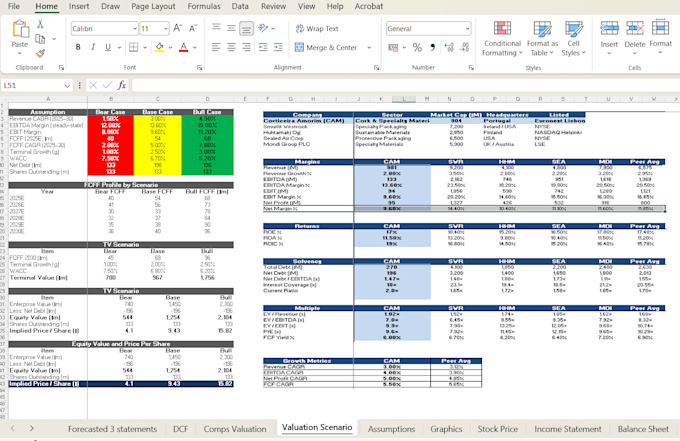Image resolution: width=680 pixels, height=441 pixels.
Task: Apply red font color
Action: (x=183, y=47)
